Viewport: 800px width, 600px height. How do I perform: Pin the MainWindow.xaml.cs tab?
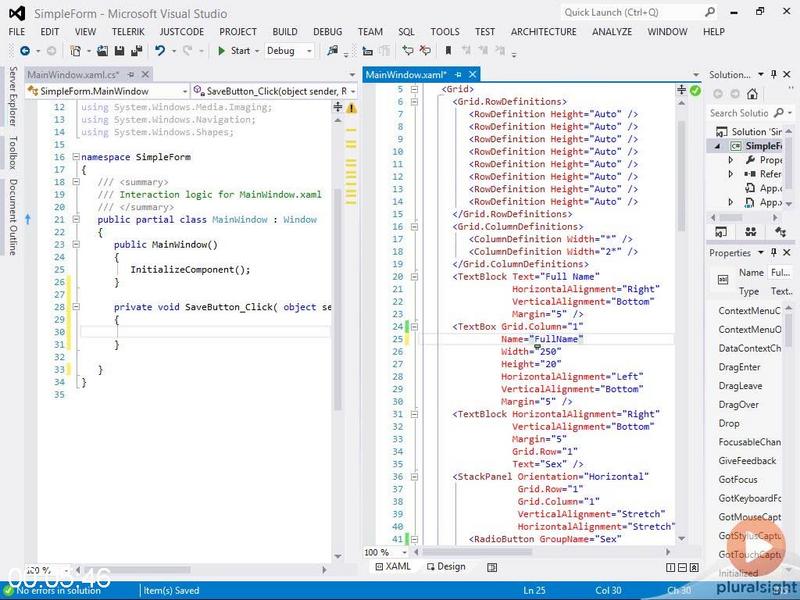[x=131, y=74]
